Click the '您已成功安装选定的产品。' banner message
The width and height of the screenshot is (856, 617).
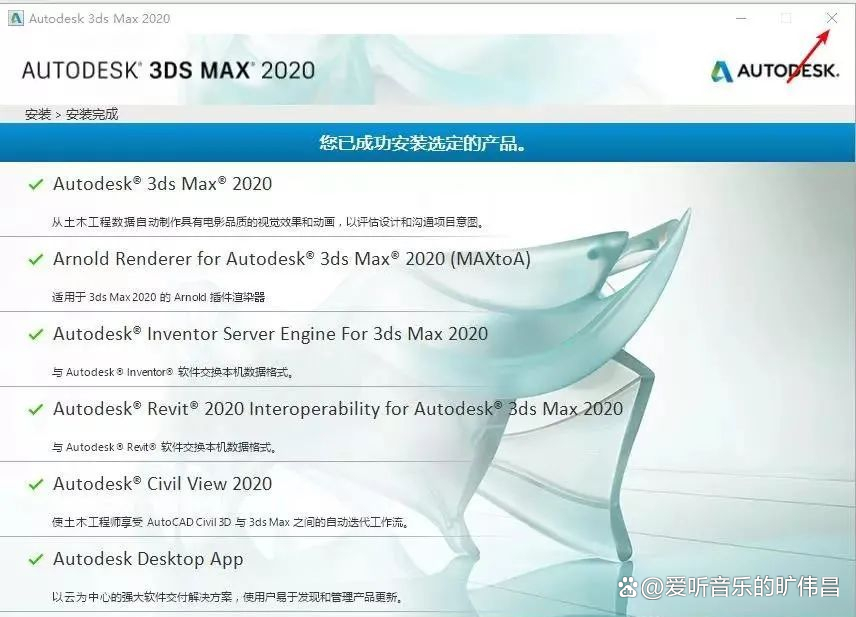click(x=423, y=143)
